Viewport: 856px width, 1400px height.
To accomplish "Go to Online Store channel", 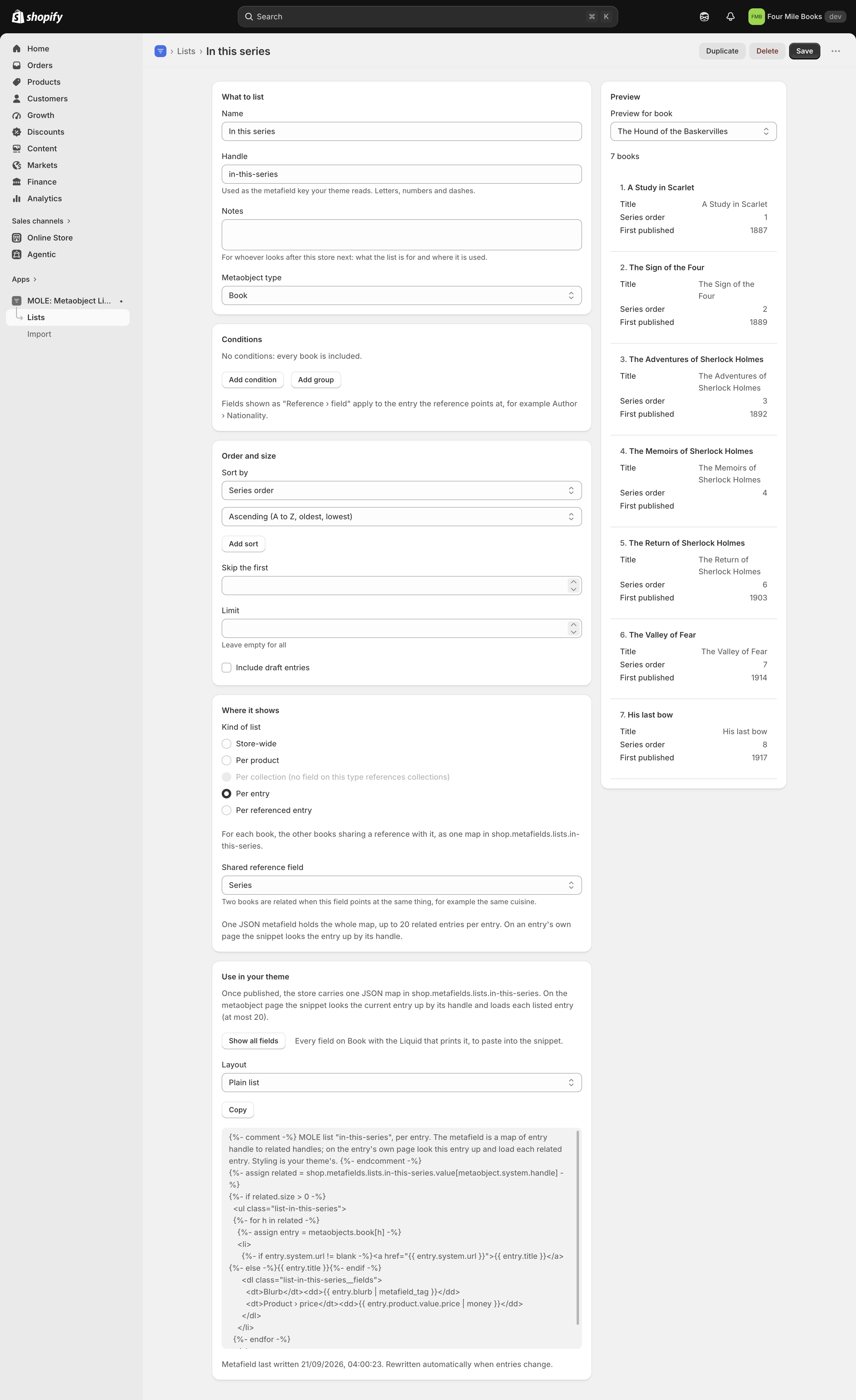I will pyautogui.click(x=67, y=237).
